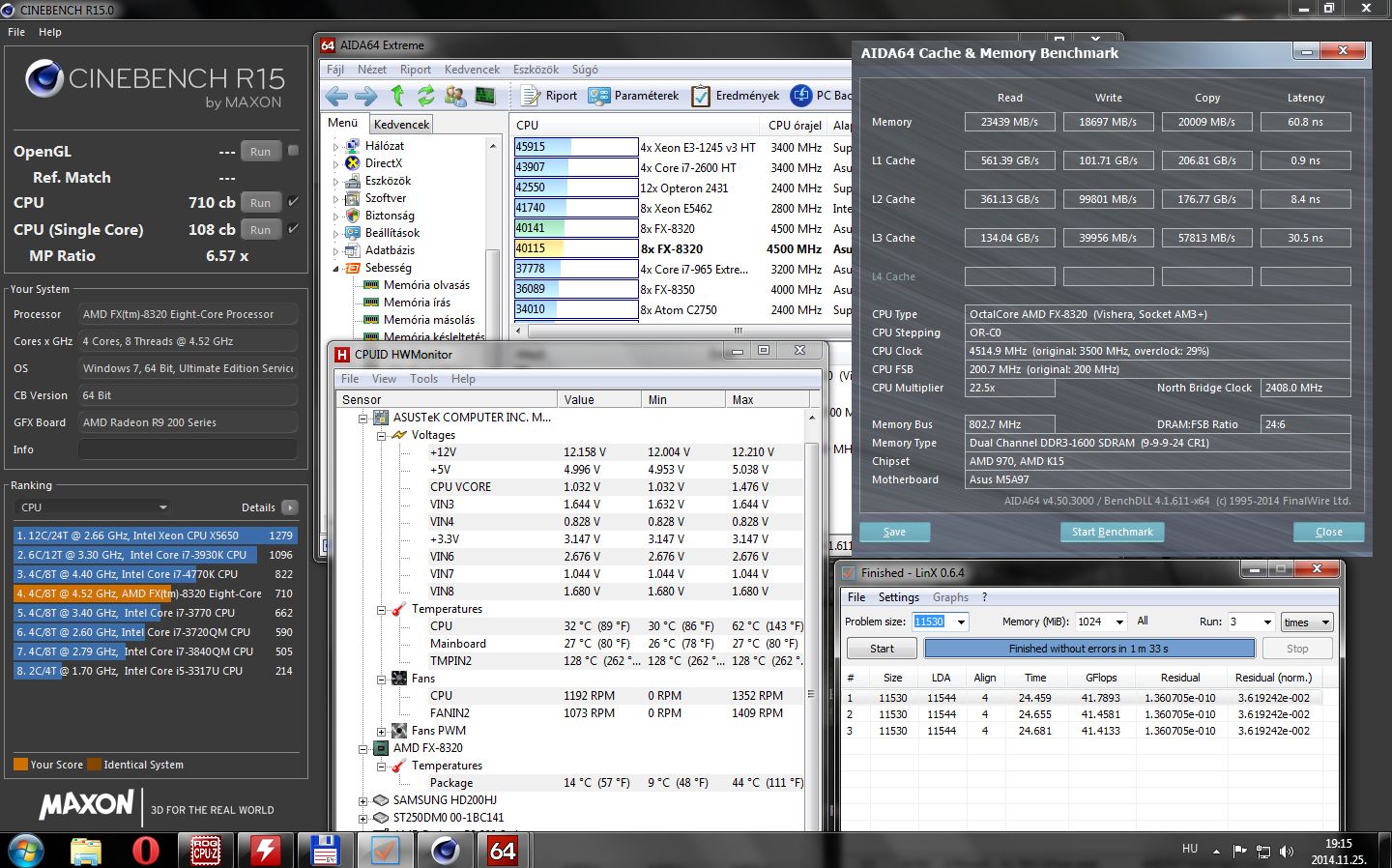Click Save in Cache & Memory Benchmark
Image resolution: width=1392 pixels, height=868 pixels.
(x=894, y=532)
